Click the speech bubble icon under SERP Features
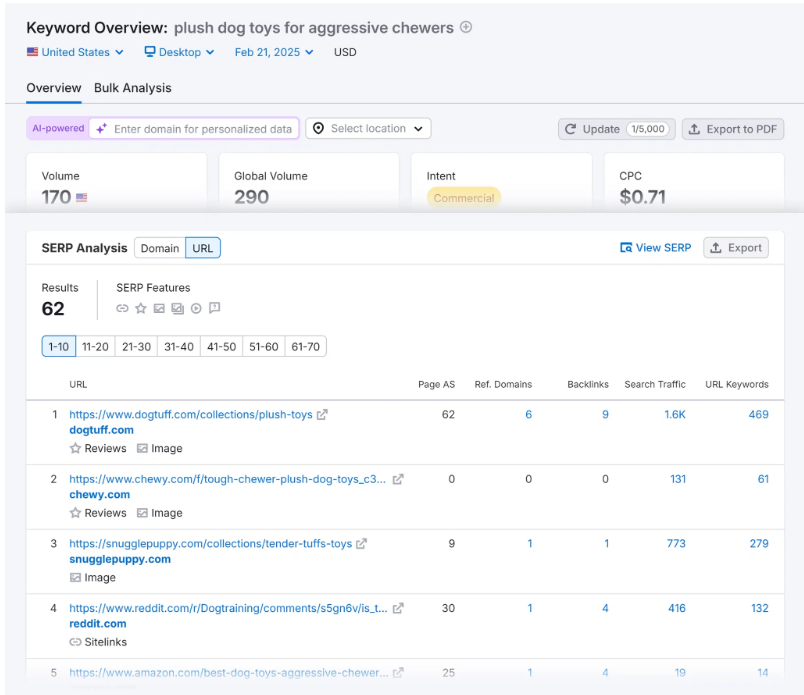The width and height of the screenshot is (804, 695). point(215,308)
